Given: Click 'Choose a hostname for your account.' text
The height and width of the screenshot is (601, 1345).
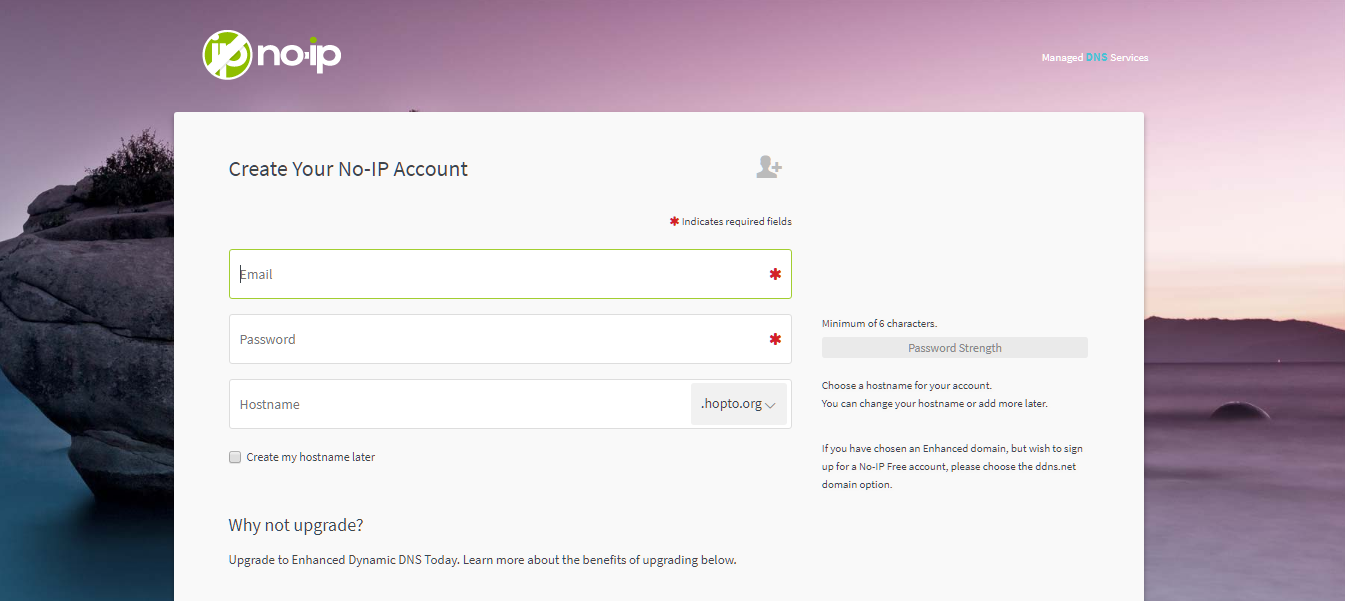Looking at the screenshot, I should [907, 385].
